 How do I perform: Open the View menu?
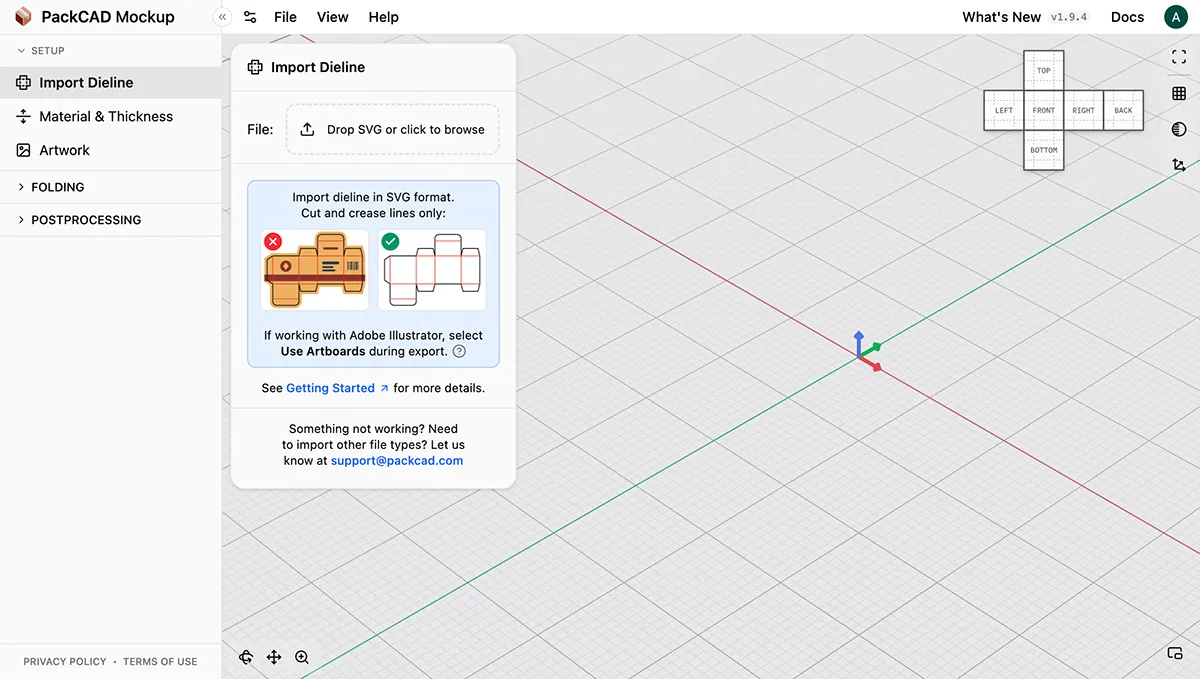tap(332, 17)
